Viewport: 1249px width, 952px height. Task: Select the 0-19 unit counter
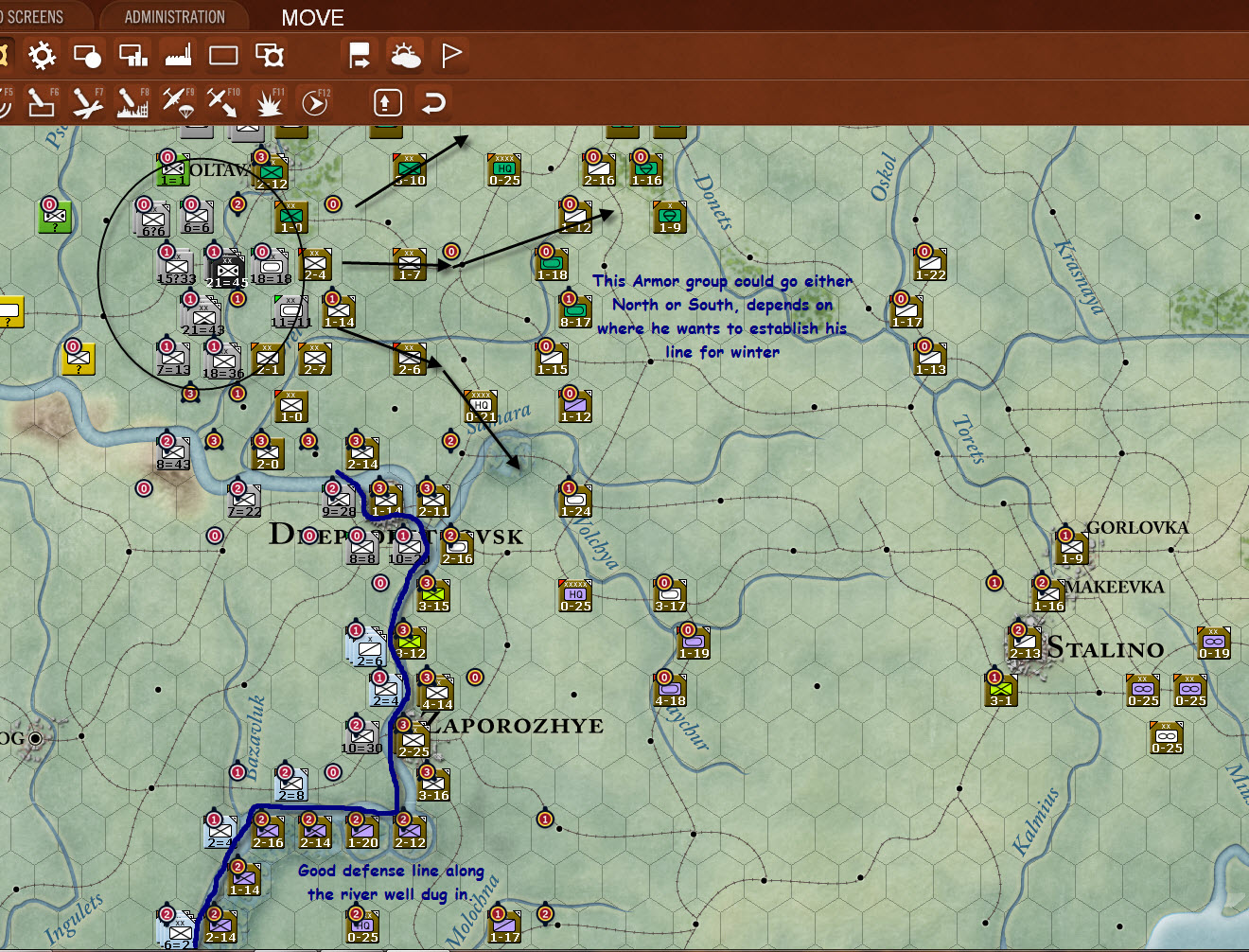coord(1214,644)
